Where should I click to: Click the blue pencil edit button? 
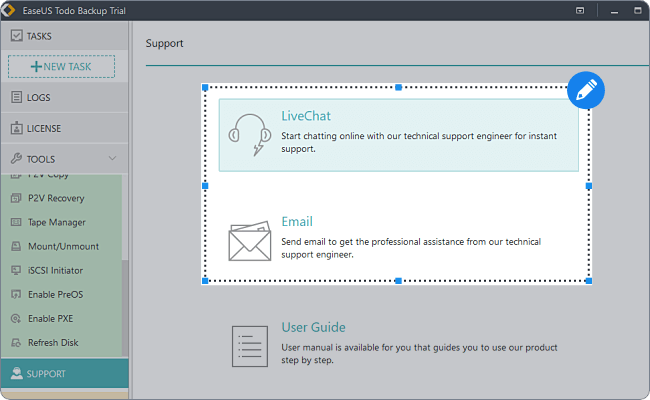586,90
